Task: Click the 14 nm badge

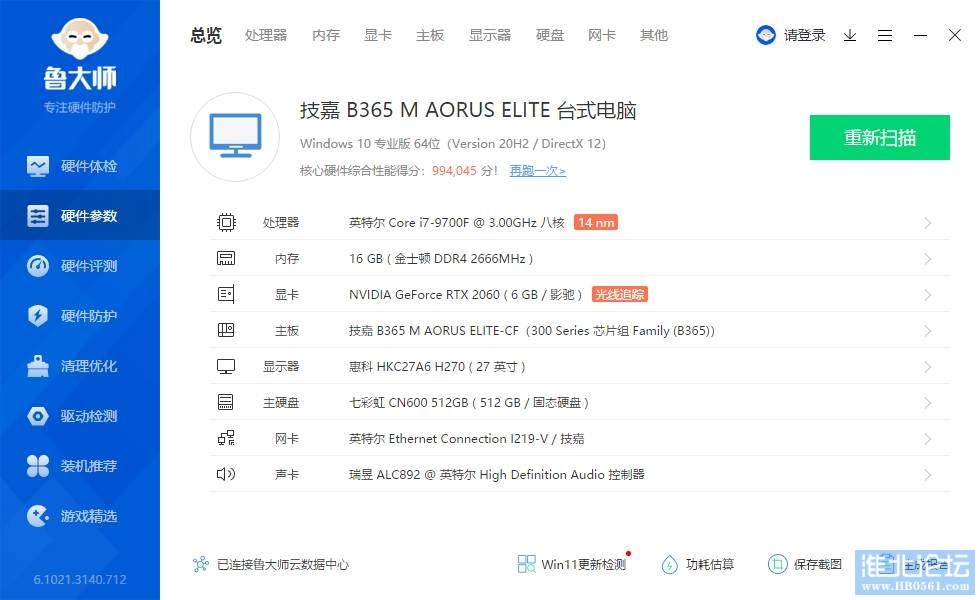Action: (x=596, y=222)
